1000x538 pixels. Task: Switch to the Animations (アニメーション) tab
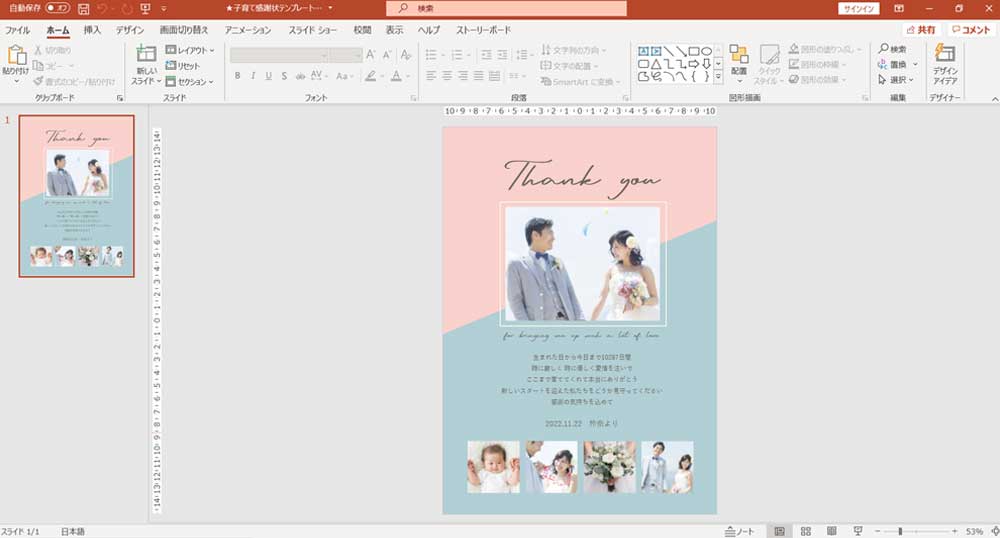pos(250,30)
